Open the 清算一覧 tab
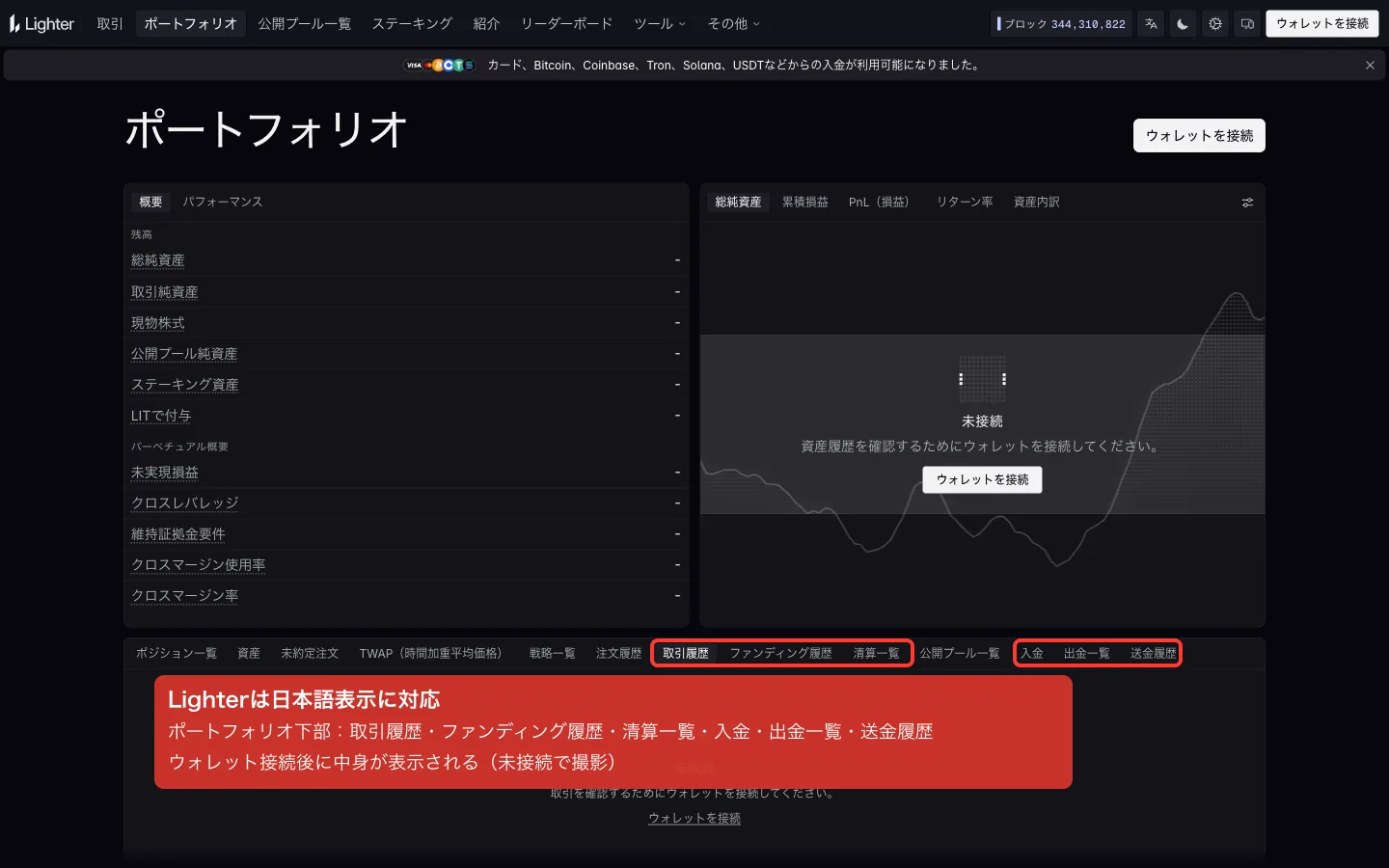 [876, 654]
